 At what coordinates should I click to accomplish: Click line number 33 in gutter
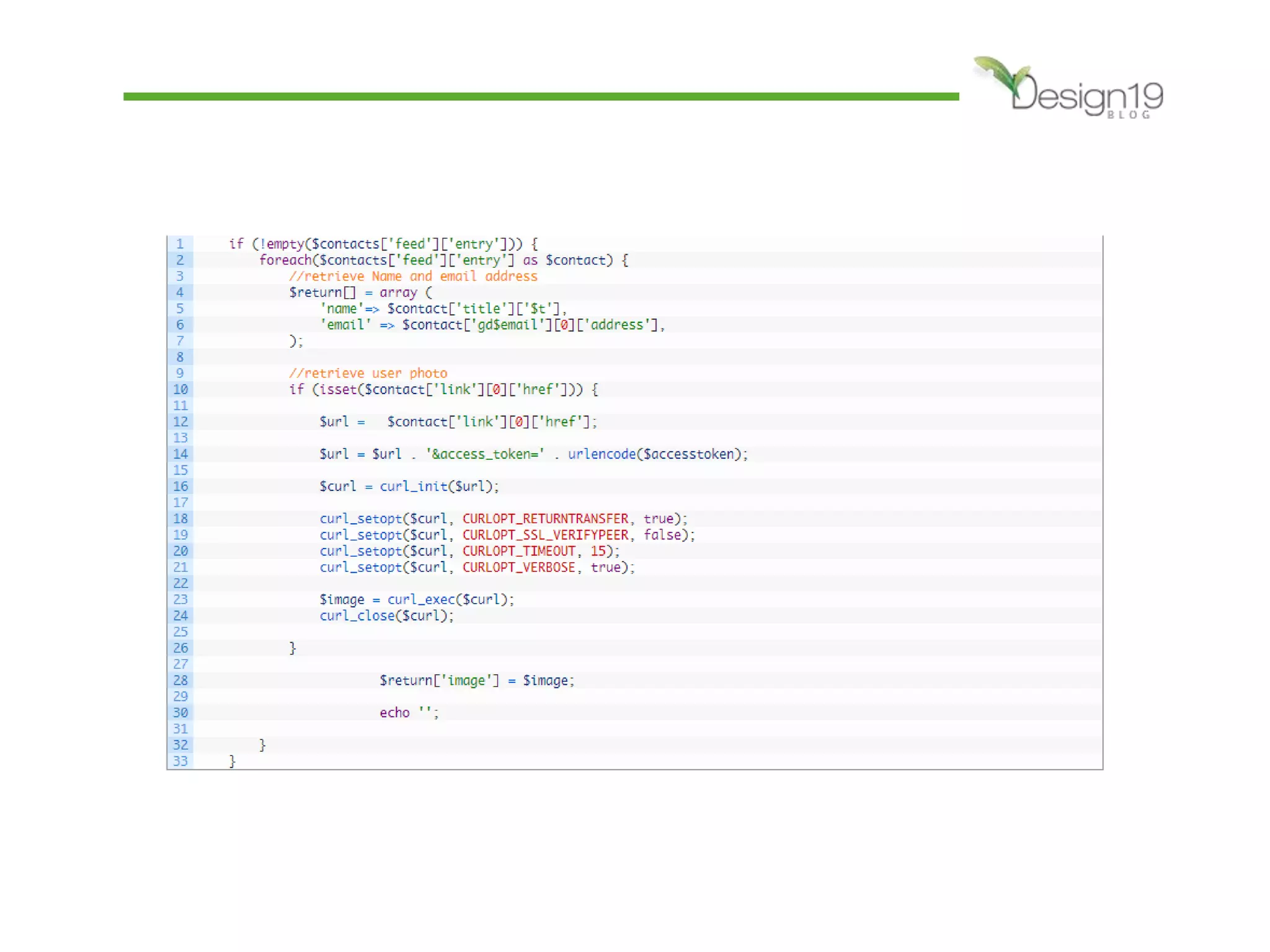180,760
